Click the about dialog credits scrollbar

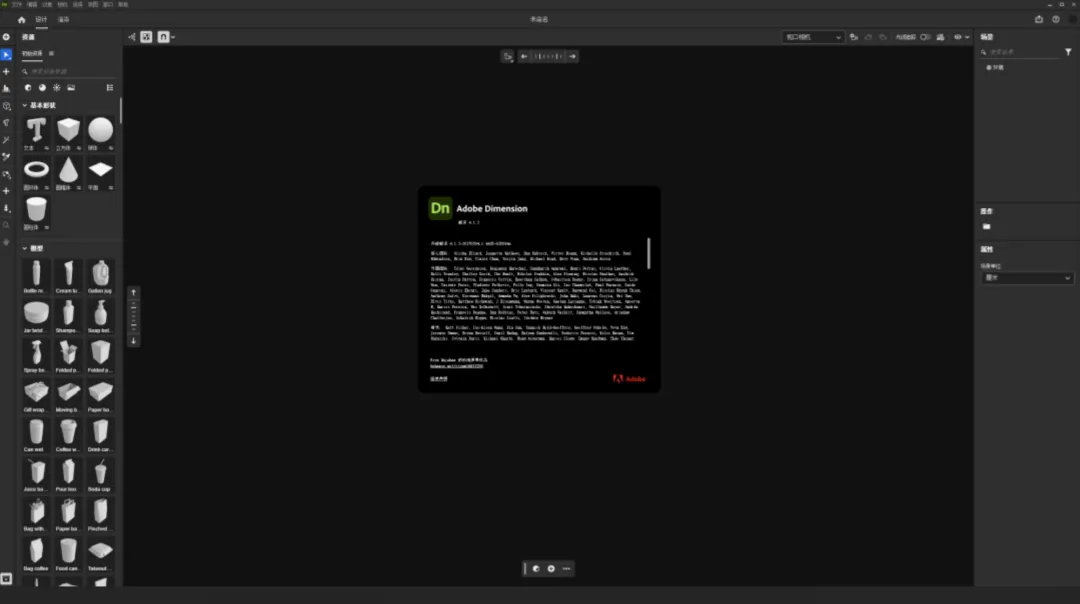tap(649, 253)
